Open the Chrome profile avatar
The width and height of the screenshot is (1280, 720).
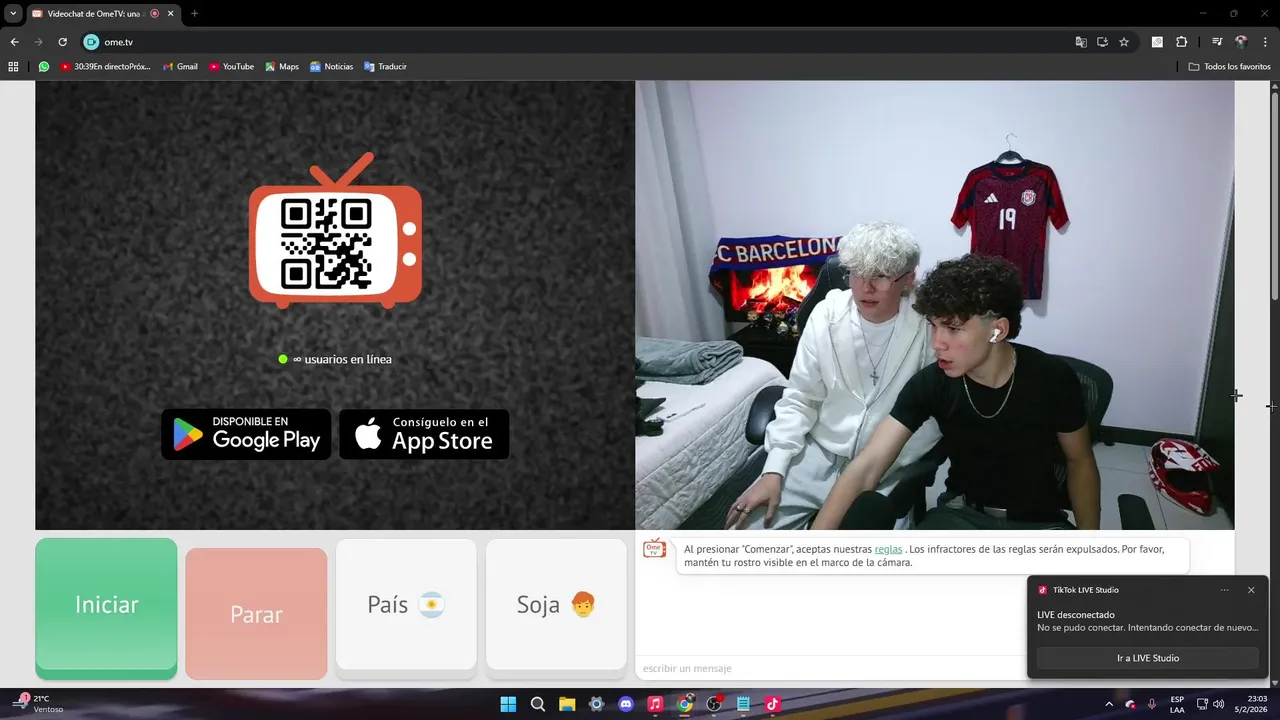click(1241, 42)
